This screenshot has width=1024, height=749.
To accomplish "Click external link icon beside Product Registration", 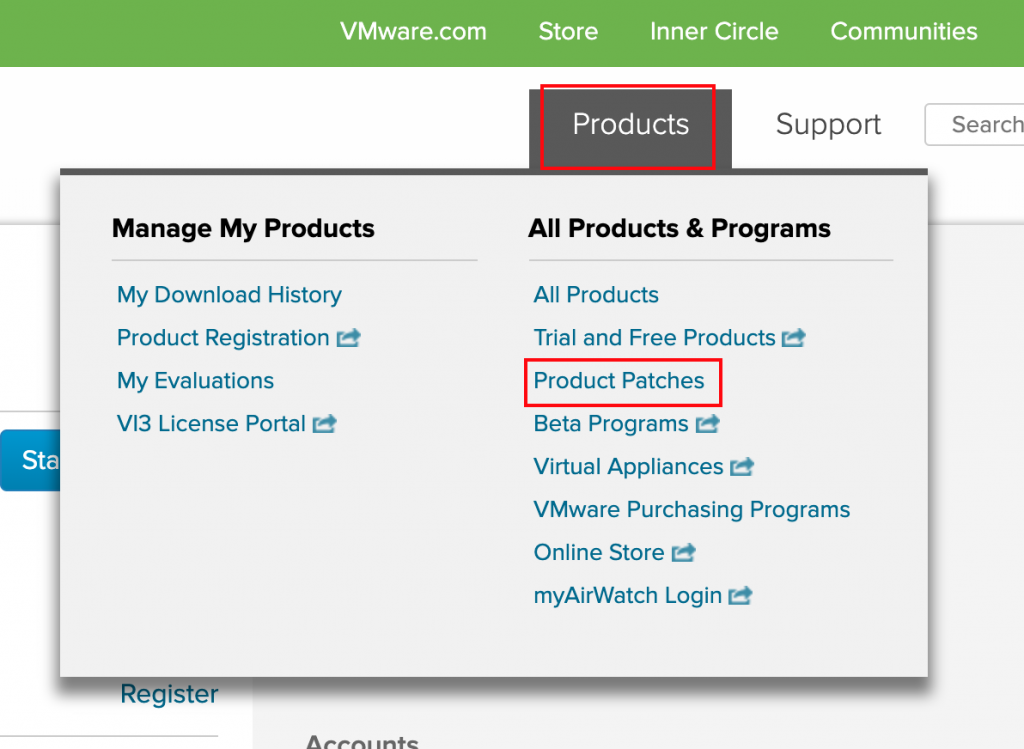I will tap(348, 339).
